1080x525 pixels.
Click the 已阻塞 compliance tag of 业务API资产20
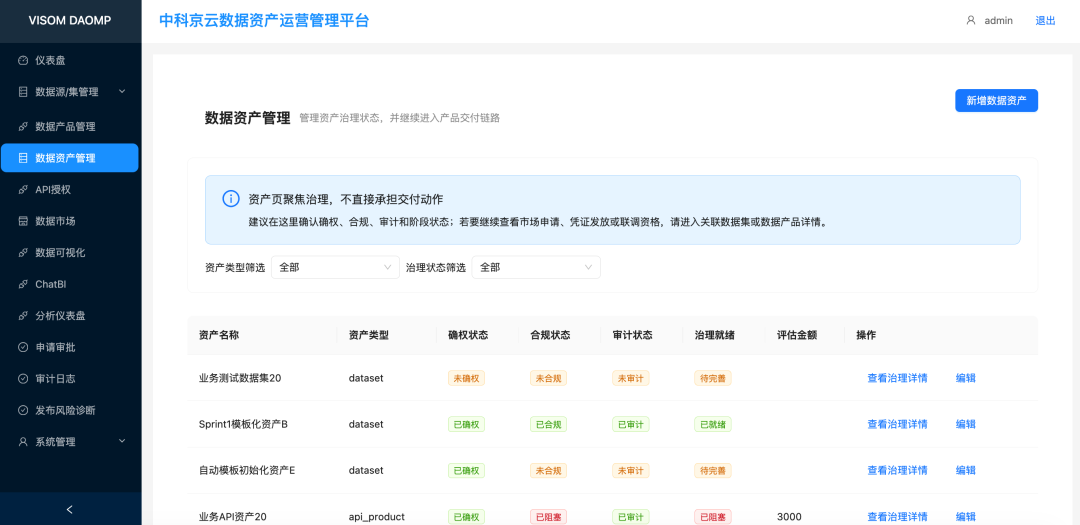click(x=548, y=516)
